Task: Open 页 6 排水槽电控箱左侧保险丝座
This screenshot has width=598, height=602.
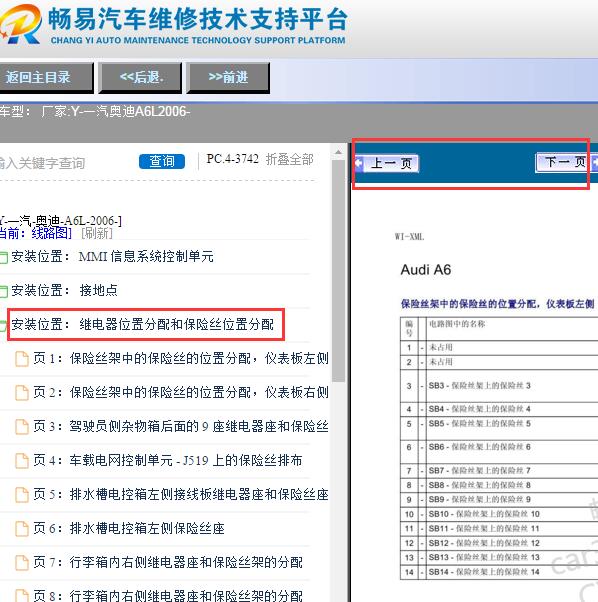Action: tap(129, 528)
